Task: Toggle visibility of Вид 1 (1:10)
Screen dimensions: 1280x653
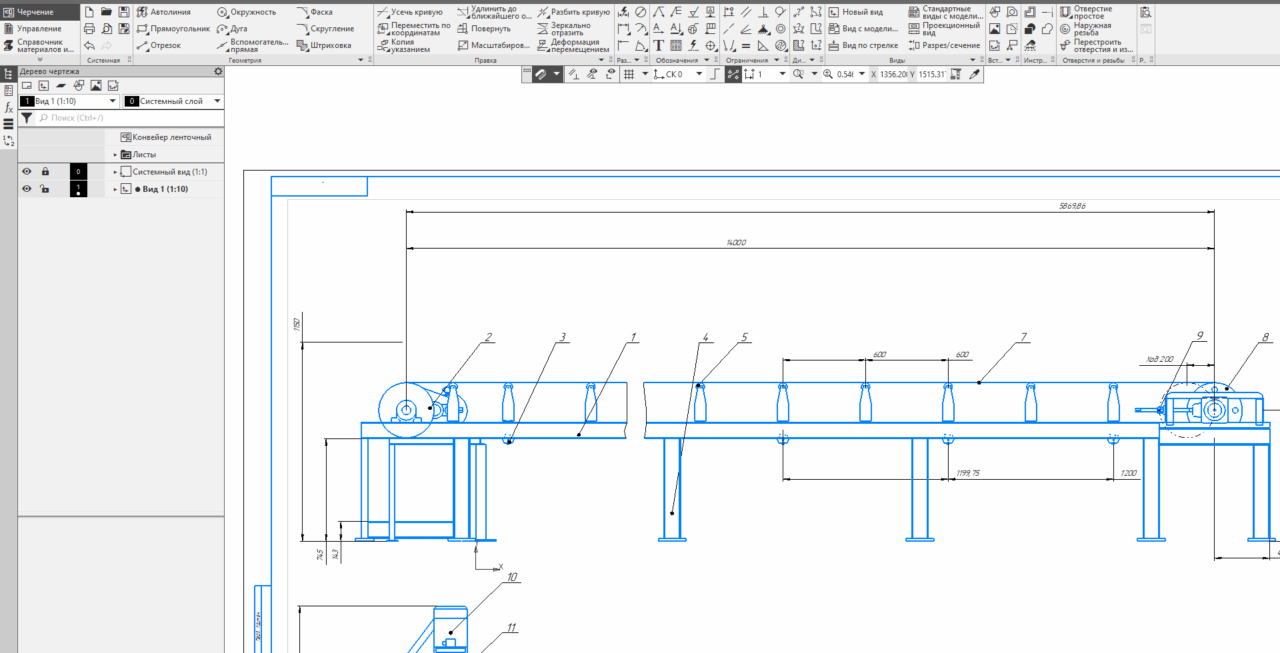Action: click(x=27, y=189)
